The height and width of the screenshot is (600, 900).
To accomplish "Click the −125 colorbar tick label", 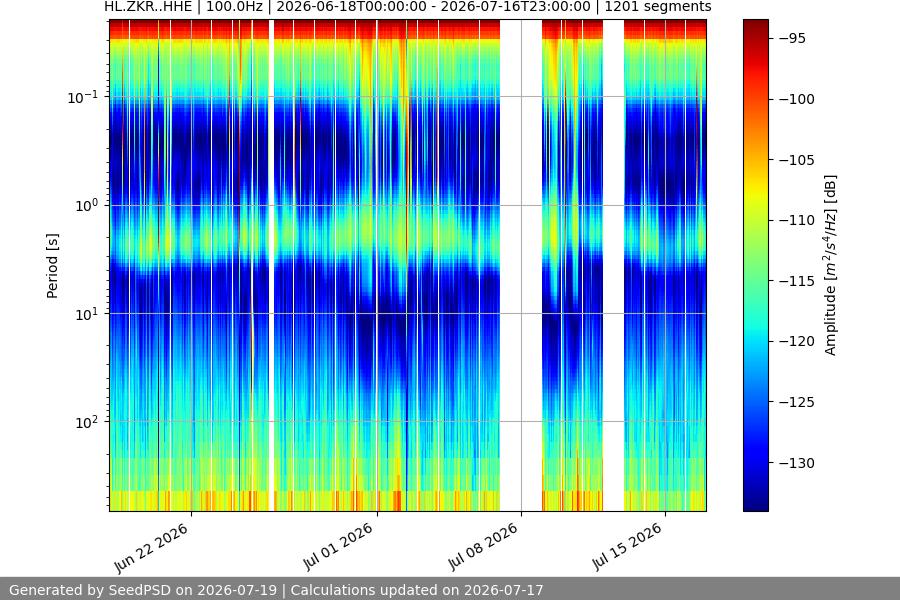I will click(796, 402).
